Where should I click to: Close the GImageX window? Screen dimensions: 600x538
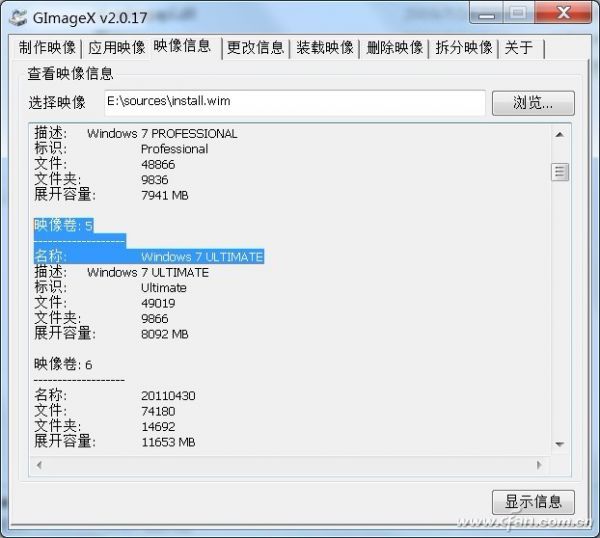pos(563,13)
